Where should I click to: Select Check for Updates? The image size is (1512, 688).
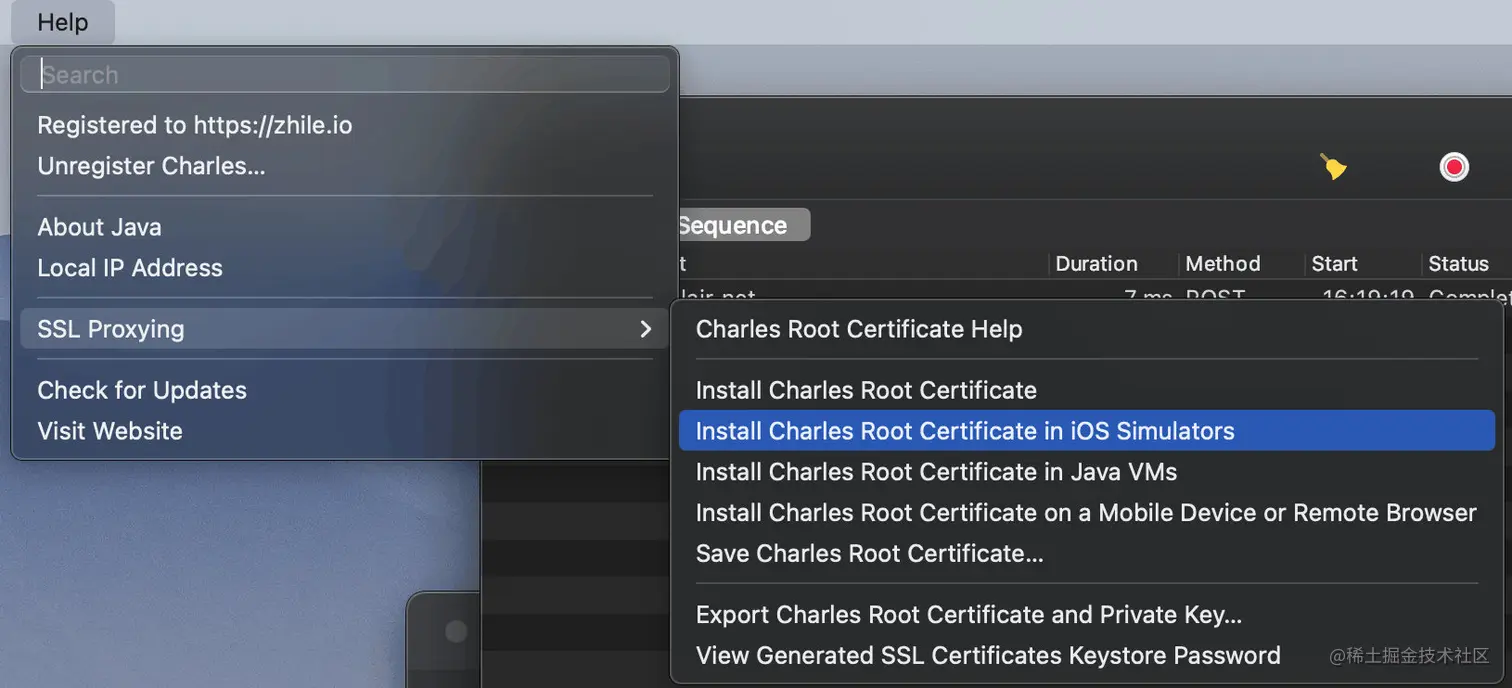[345, 390]
